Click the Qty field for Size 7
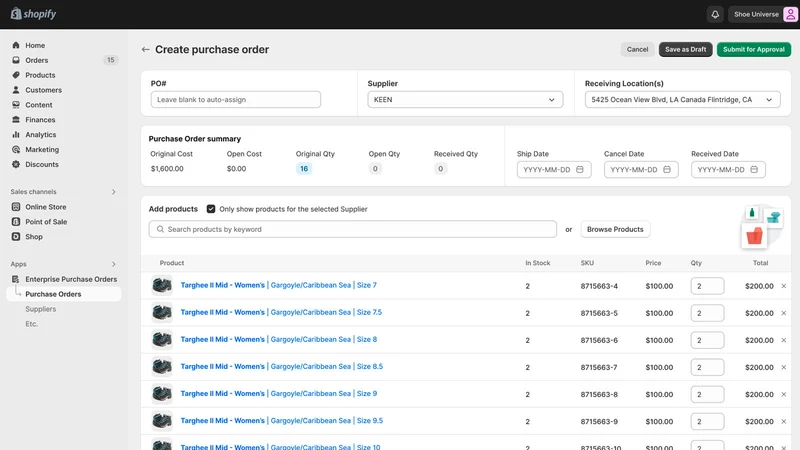The width and height of the screenshot is (800, 450). [x=707, y=286]
